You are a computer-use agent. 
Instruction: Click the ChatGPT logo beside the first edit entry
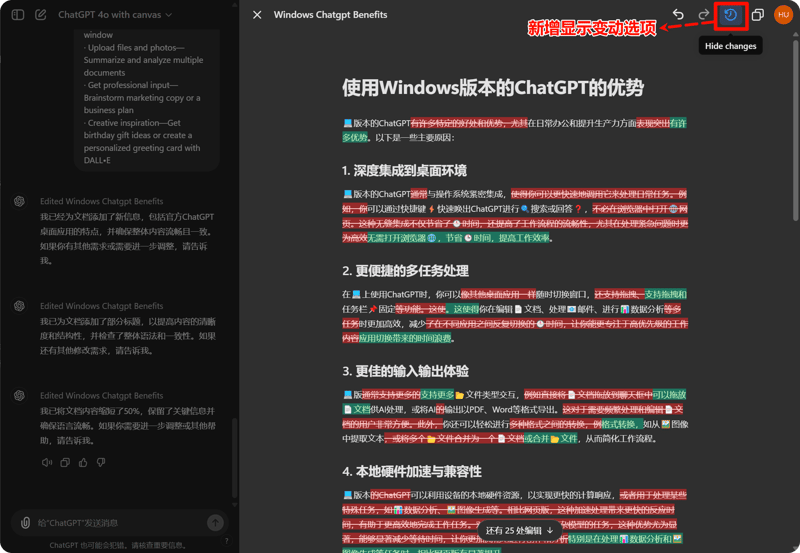point(19,202)
